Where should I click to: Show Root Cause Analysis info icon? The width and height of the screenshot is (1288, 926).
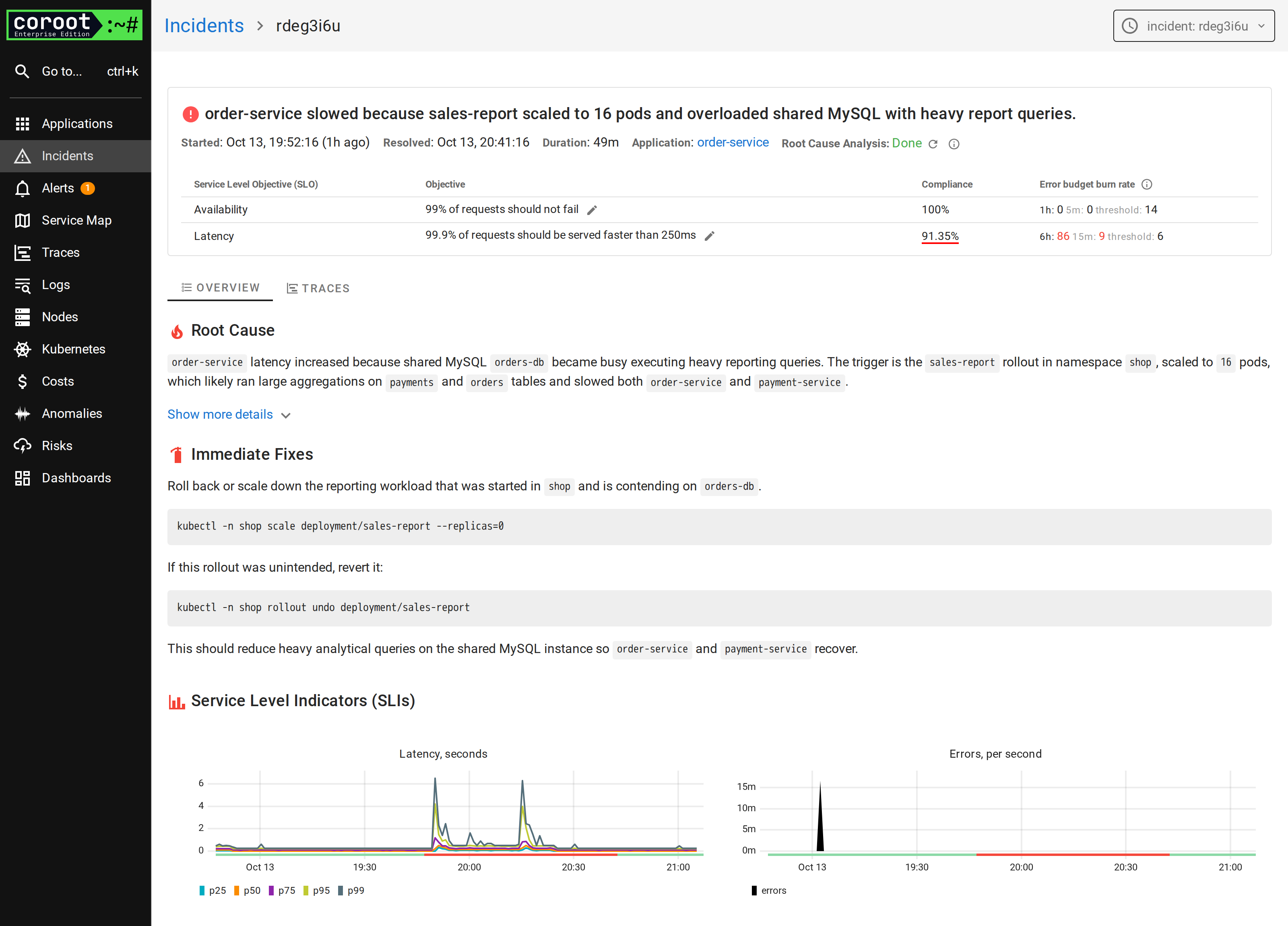954,144
